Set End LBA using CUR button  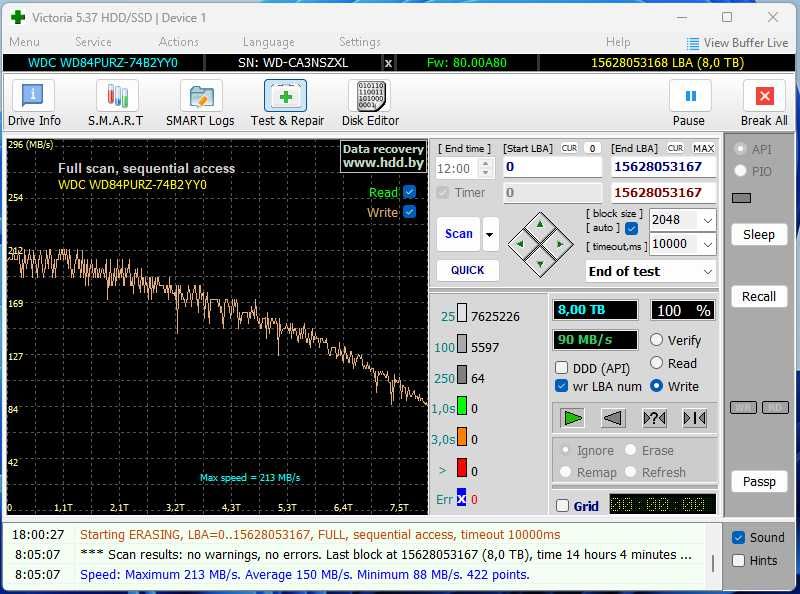coord(675,148)
